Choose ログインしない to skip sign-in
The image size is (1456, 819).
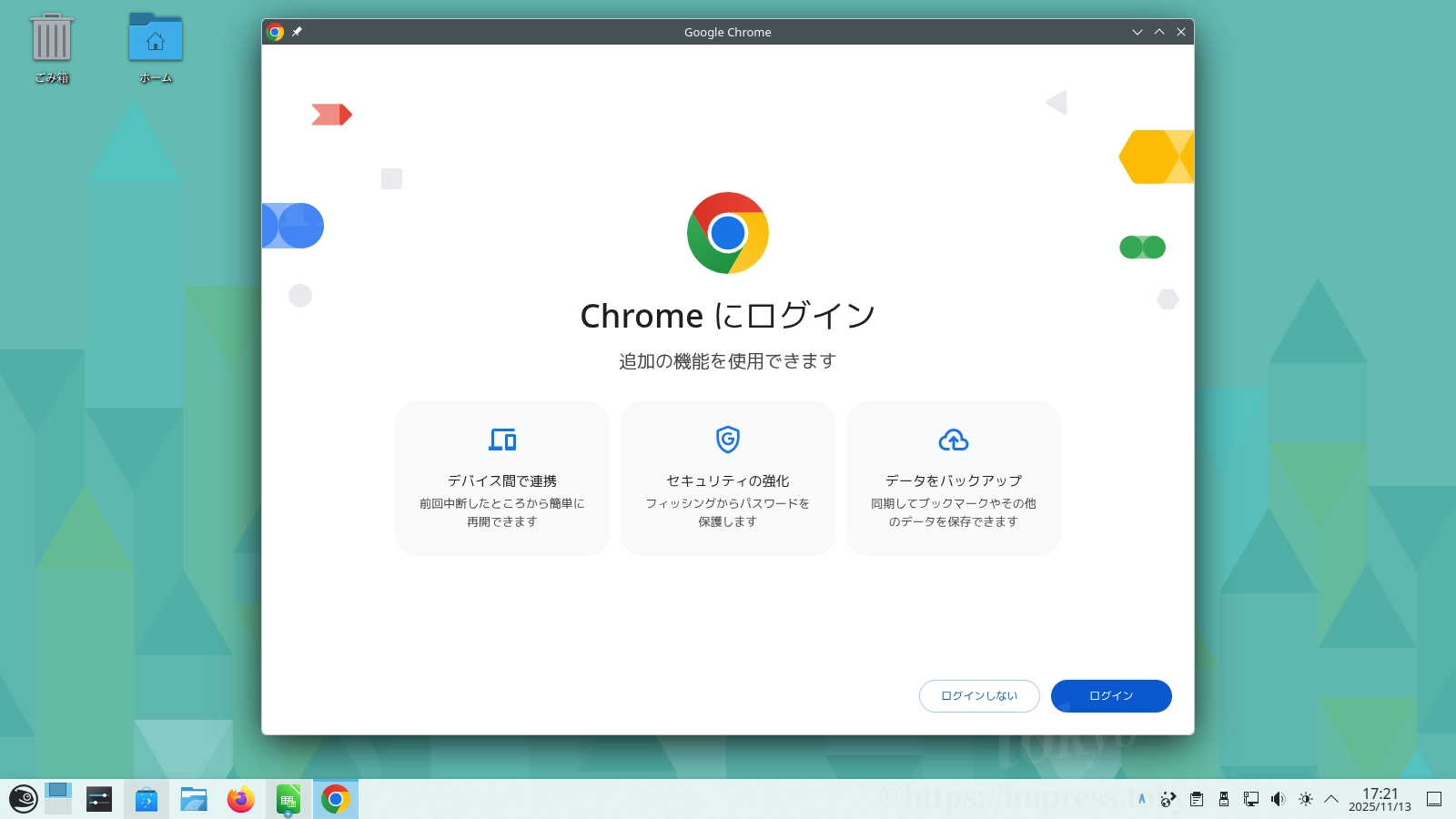coord(979,696)
